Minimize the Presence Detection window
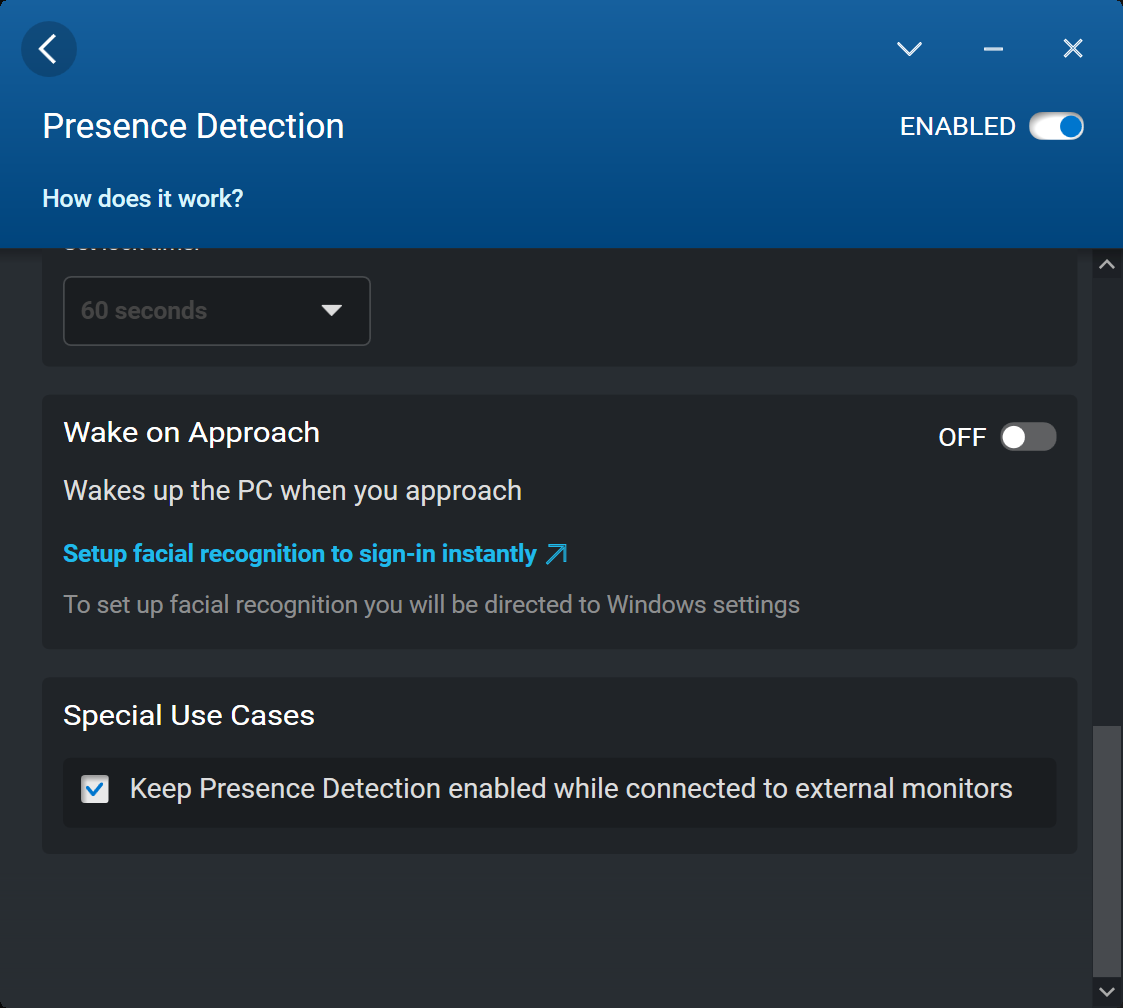 tap(993, 48)
